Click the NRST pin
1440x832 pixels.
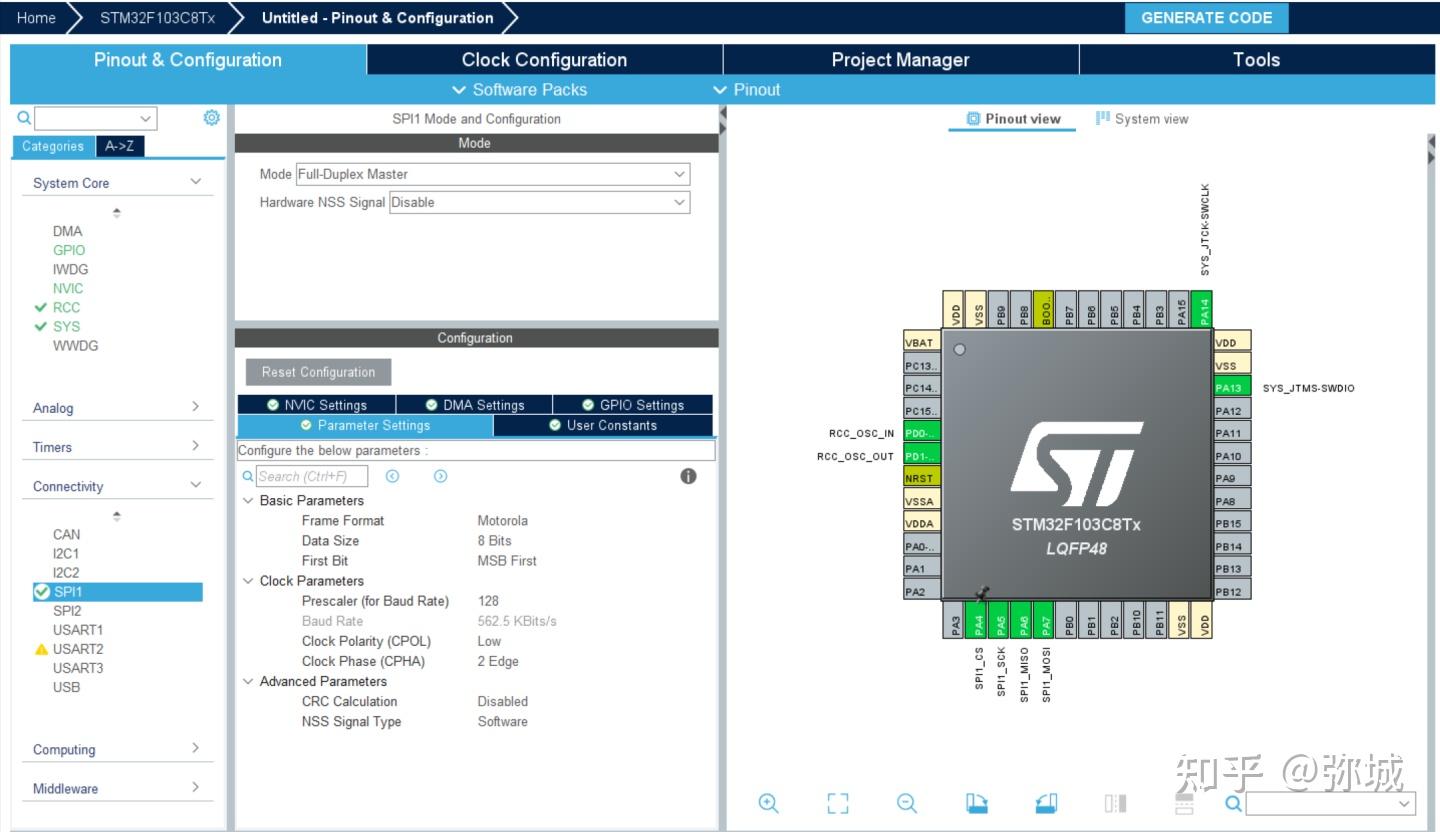point(922,478)
